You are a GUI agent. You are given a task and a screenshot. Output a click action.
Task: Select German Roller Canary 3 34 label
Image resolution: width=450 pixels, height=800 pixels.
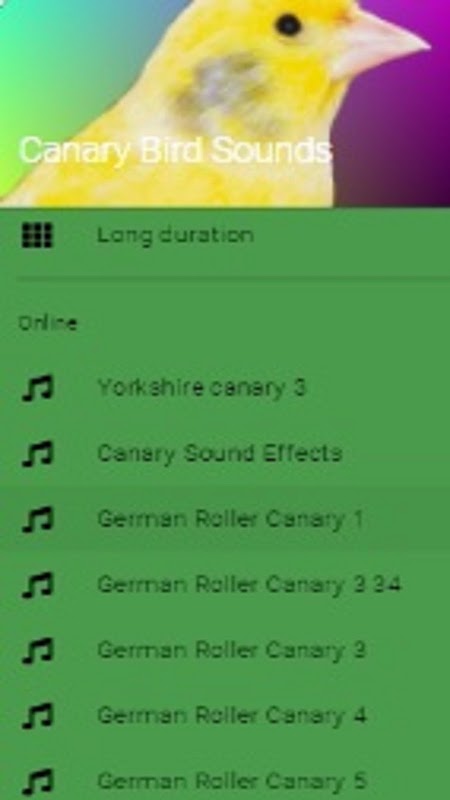[x=249, y=585]
